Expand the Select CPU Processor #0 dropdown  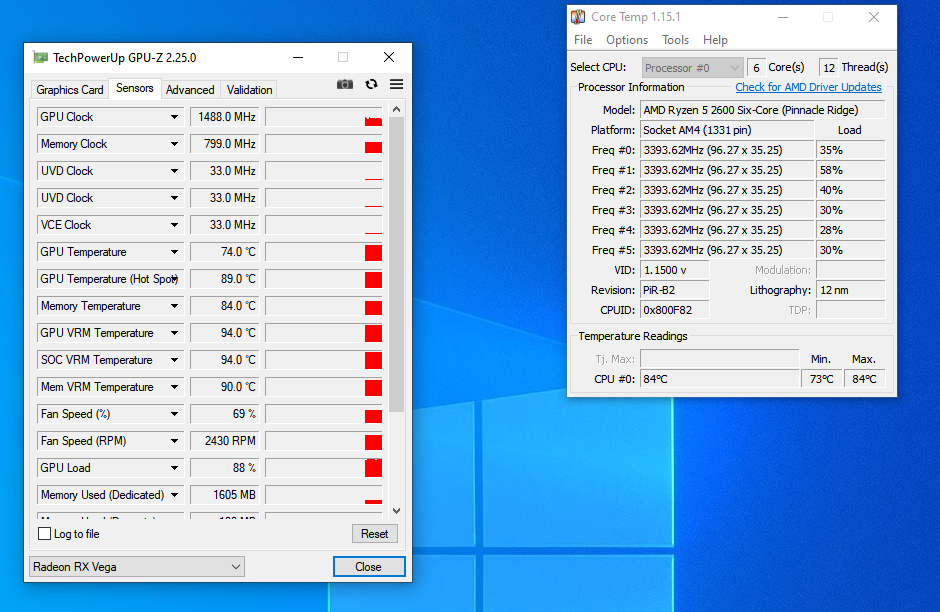pyautogui.click(x=692, y=68)
